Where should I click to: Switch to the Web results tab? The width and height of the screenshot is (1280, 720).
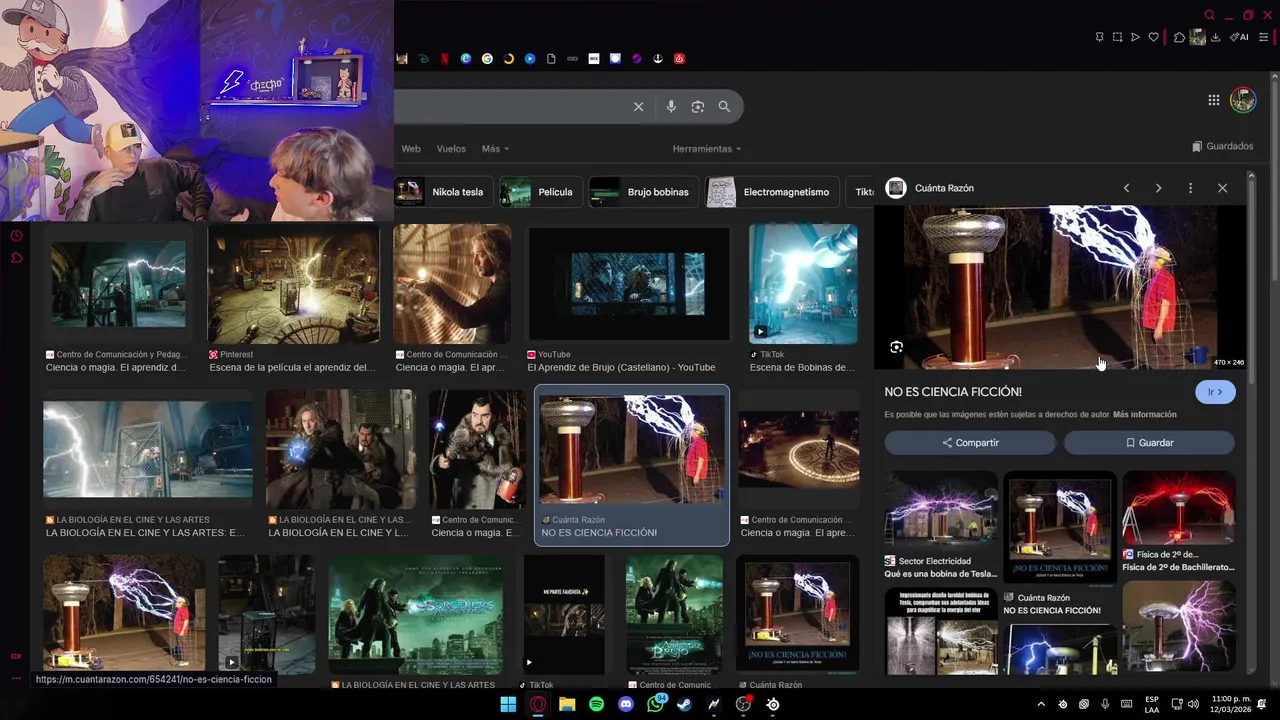411,149
